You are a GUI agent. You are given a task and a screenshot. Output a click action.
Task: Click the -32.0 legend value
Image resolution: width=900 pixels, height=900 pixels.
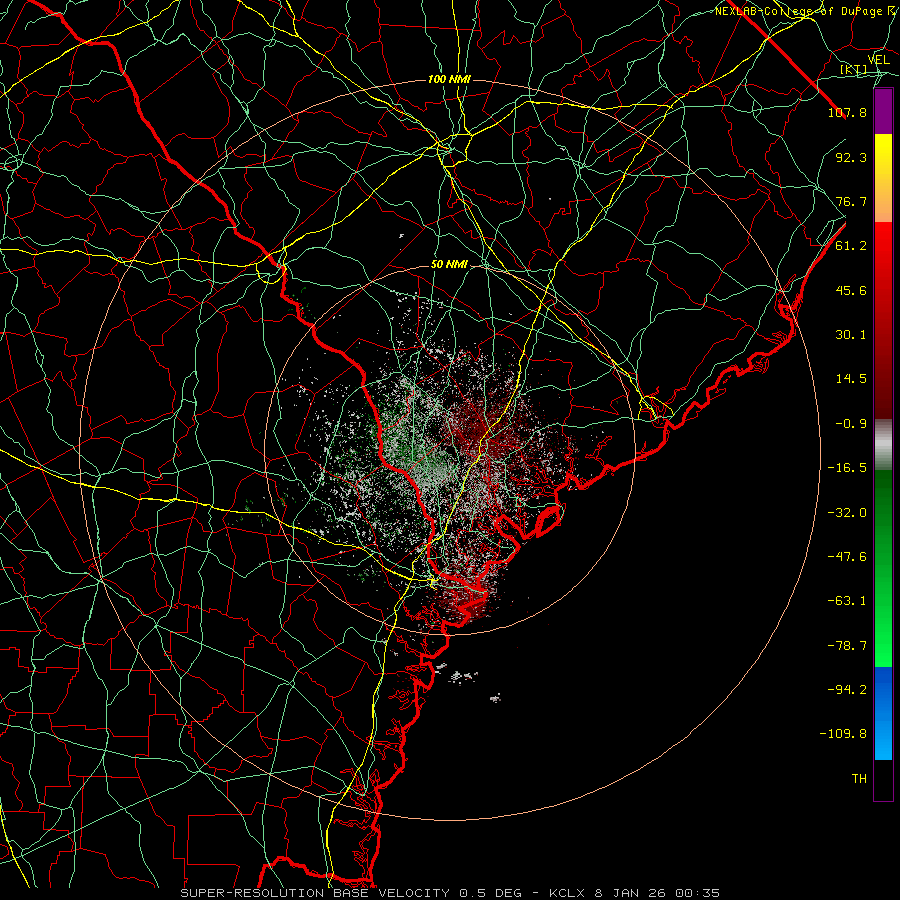click(x=847, y=513)
